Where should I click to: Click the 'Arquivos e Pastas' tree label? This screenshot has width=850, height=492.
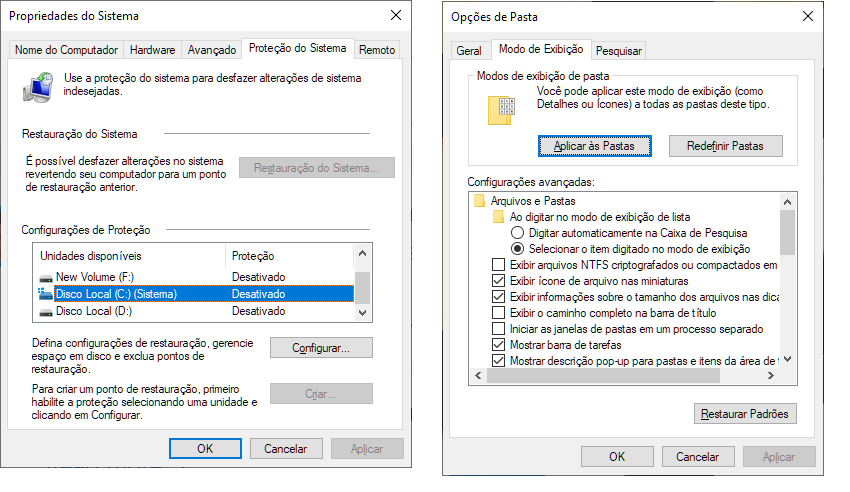click(x=533, y=201)
